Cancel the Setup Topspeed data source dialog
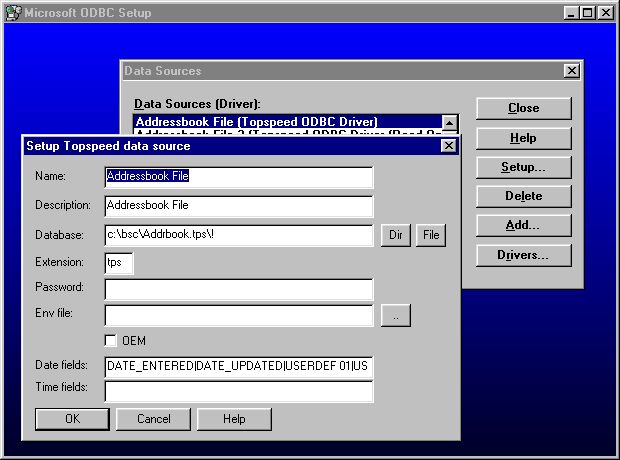Screen dimensions: 620x460 (x=153, y=419)
